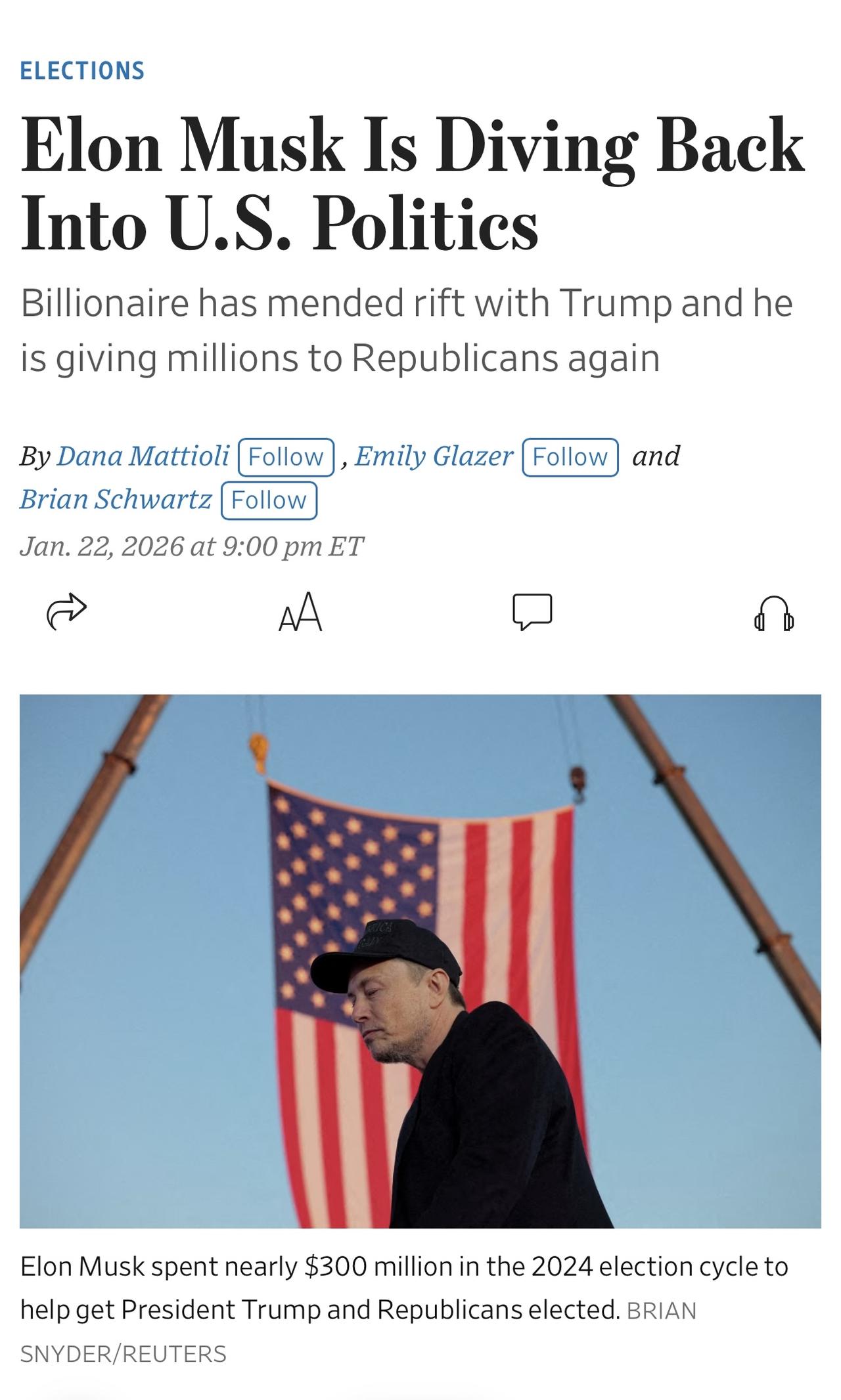Follow author Brian Schwartz
Screen dimensions: 841x1400
point(269,500)
